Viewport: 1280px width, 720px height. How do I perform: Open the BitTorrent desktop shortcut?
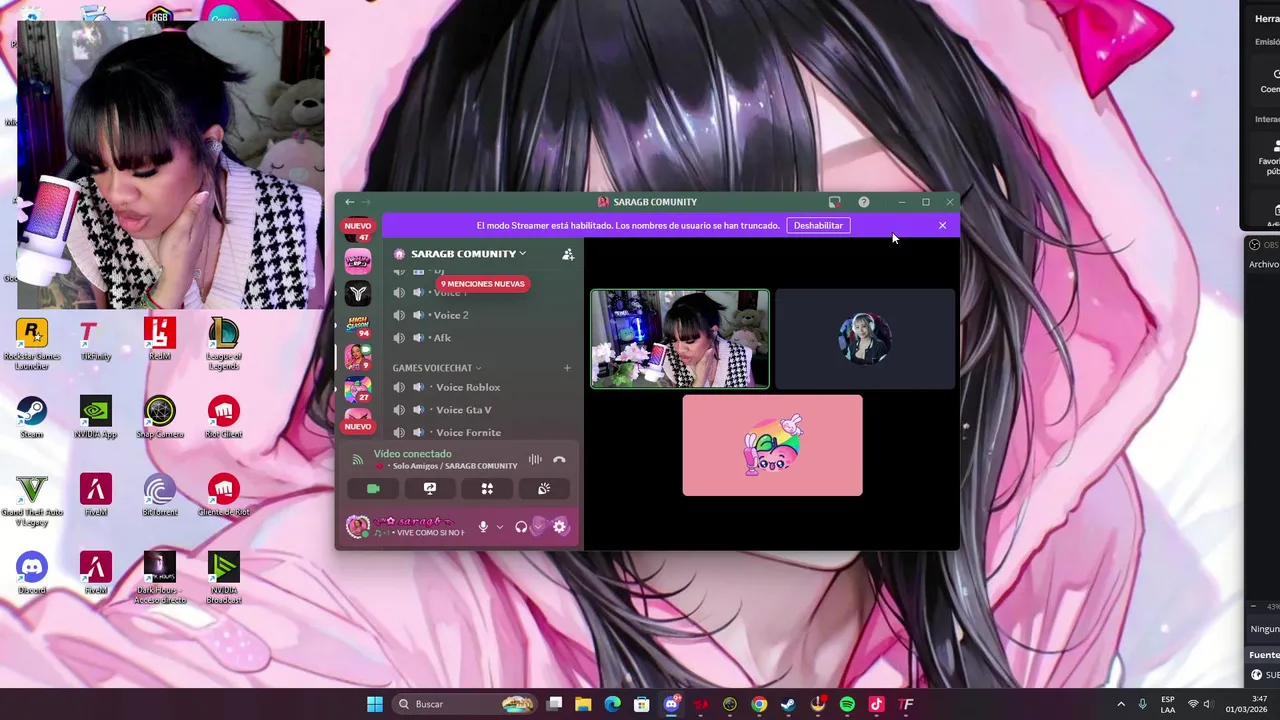tap(160, 496)
